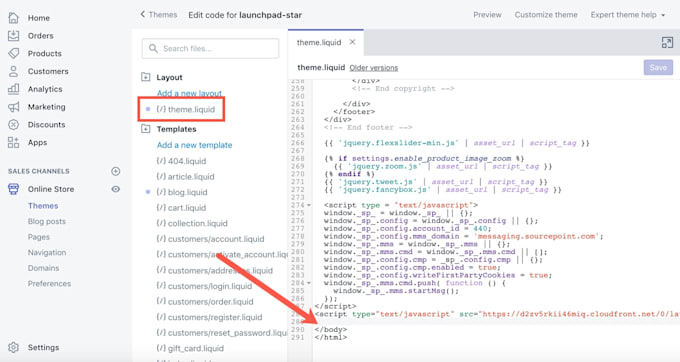Close the theme.liquid tab
680x362 pixels.
(x=353, y=42)
